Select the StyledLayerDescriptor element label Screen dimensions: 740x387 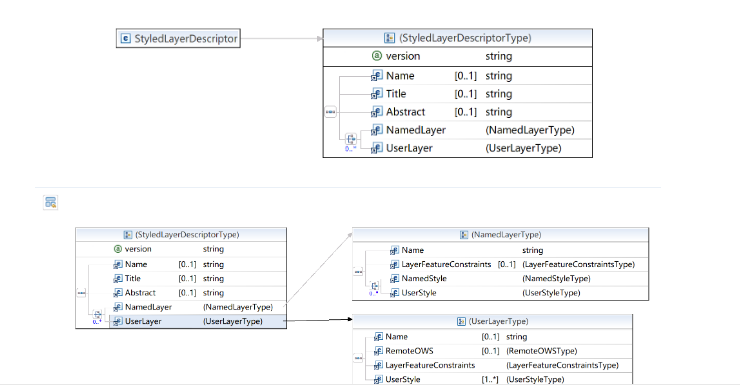point(185,39)
